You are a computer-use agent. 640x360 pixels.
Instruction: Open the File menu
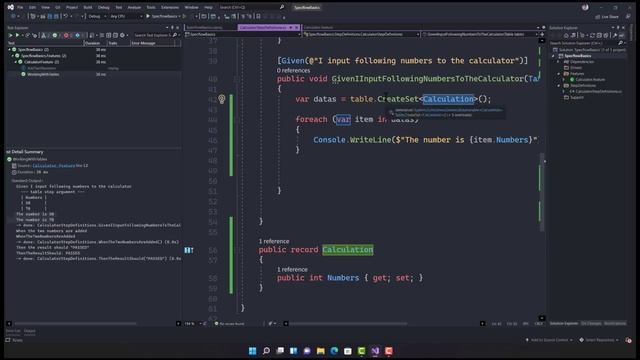[x=20, y=7]
